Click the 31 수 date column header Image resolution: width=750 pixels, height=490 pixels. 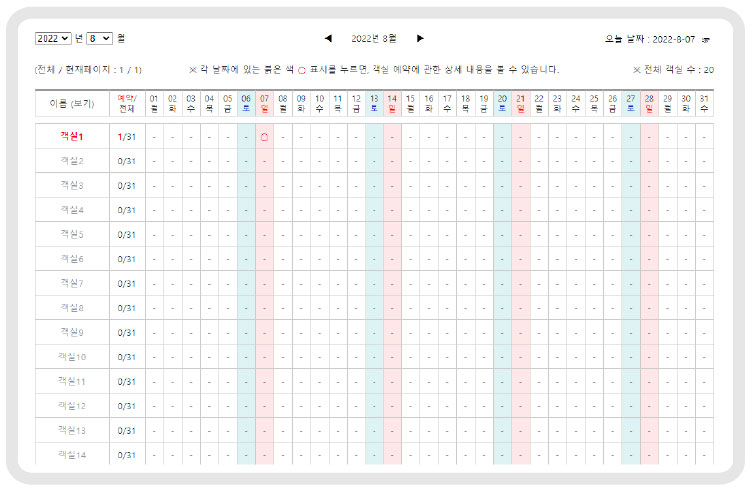coord(704,103)
